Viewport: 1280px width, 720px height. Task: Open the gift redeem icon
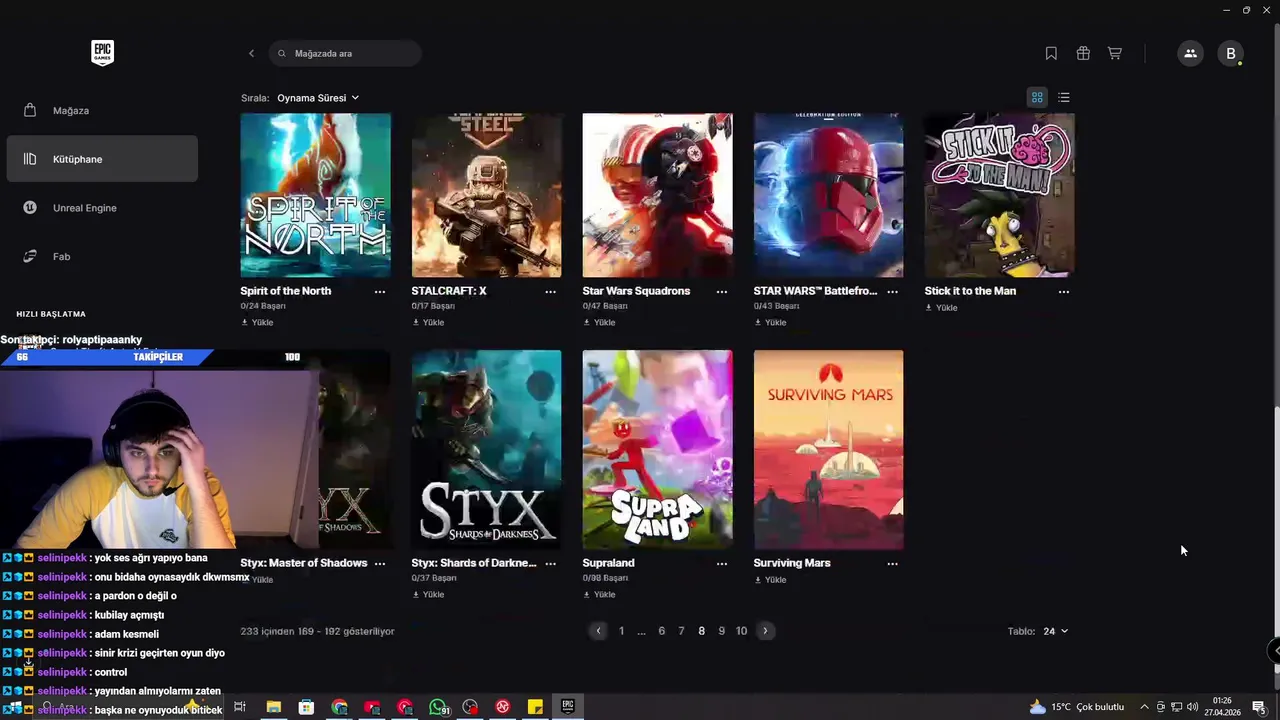click(x=1083, y=53)
